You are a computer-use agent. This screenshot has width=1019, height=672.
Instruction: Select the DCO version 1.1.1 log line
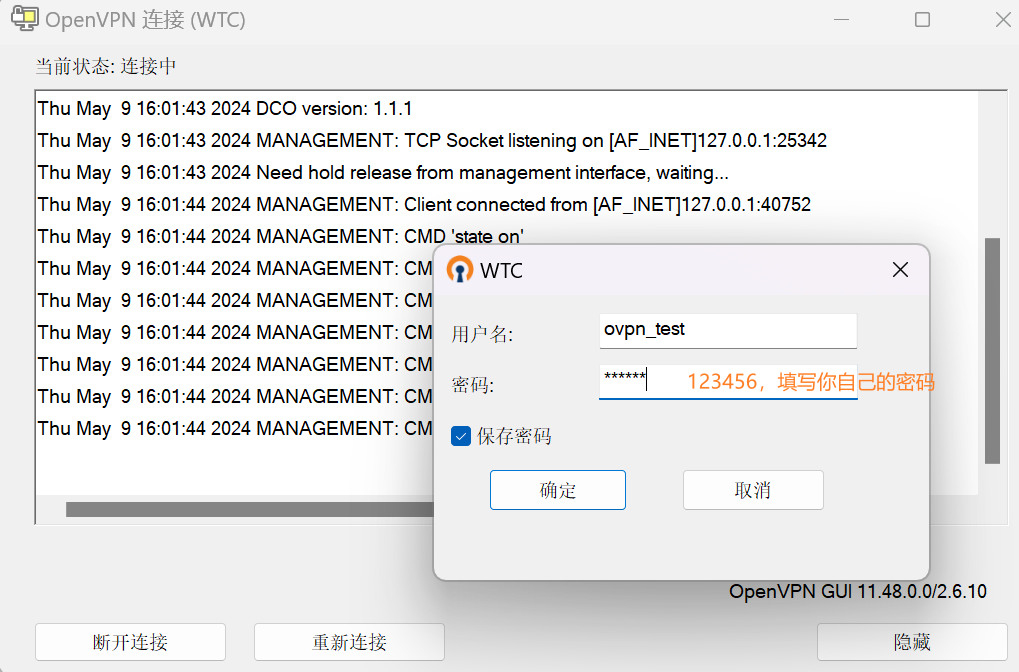point(225,108)
